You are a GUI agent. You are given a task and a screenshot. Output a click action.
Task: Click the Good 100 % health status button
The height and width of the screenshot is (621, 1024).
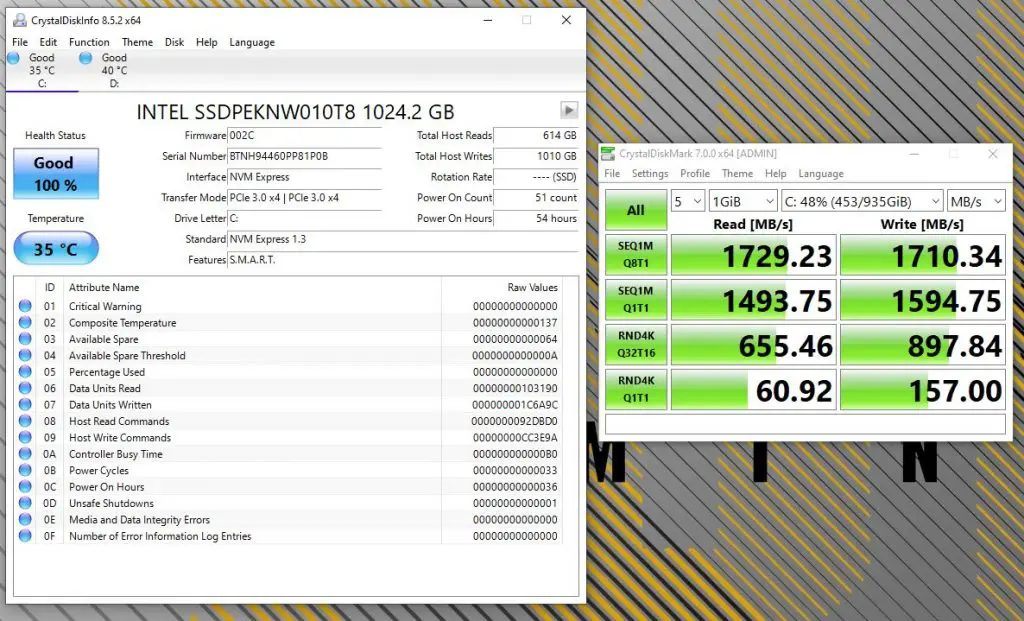[x=56, y=174]
